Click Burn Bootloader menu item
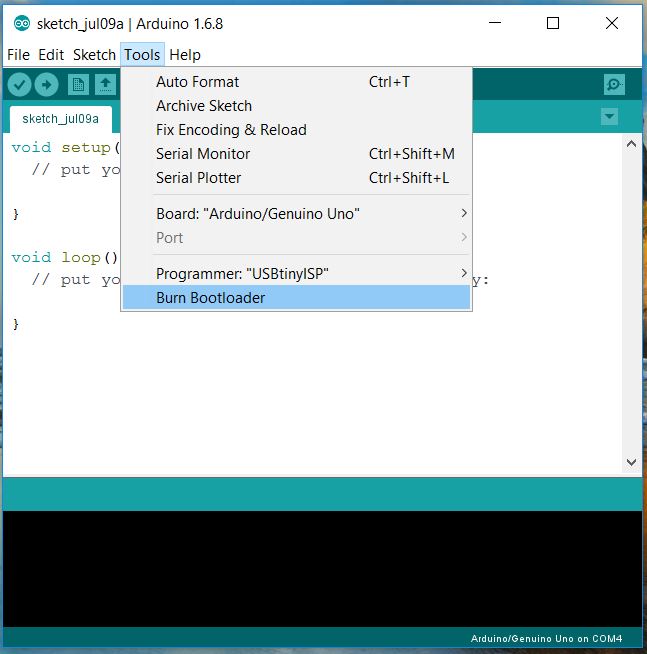This screenshot has height=654, width=647. coord(296,297)
